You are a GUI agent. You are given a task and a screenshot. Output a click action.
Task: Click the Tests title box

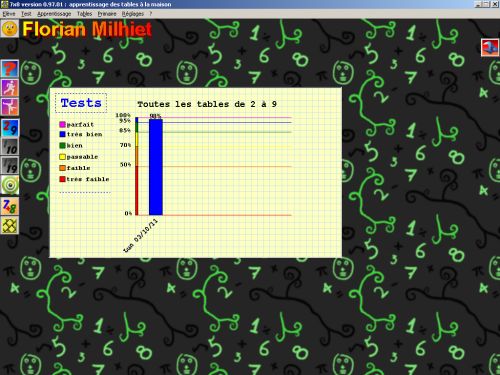(x=81, y=103)
